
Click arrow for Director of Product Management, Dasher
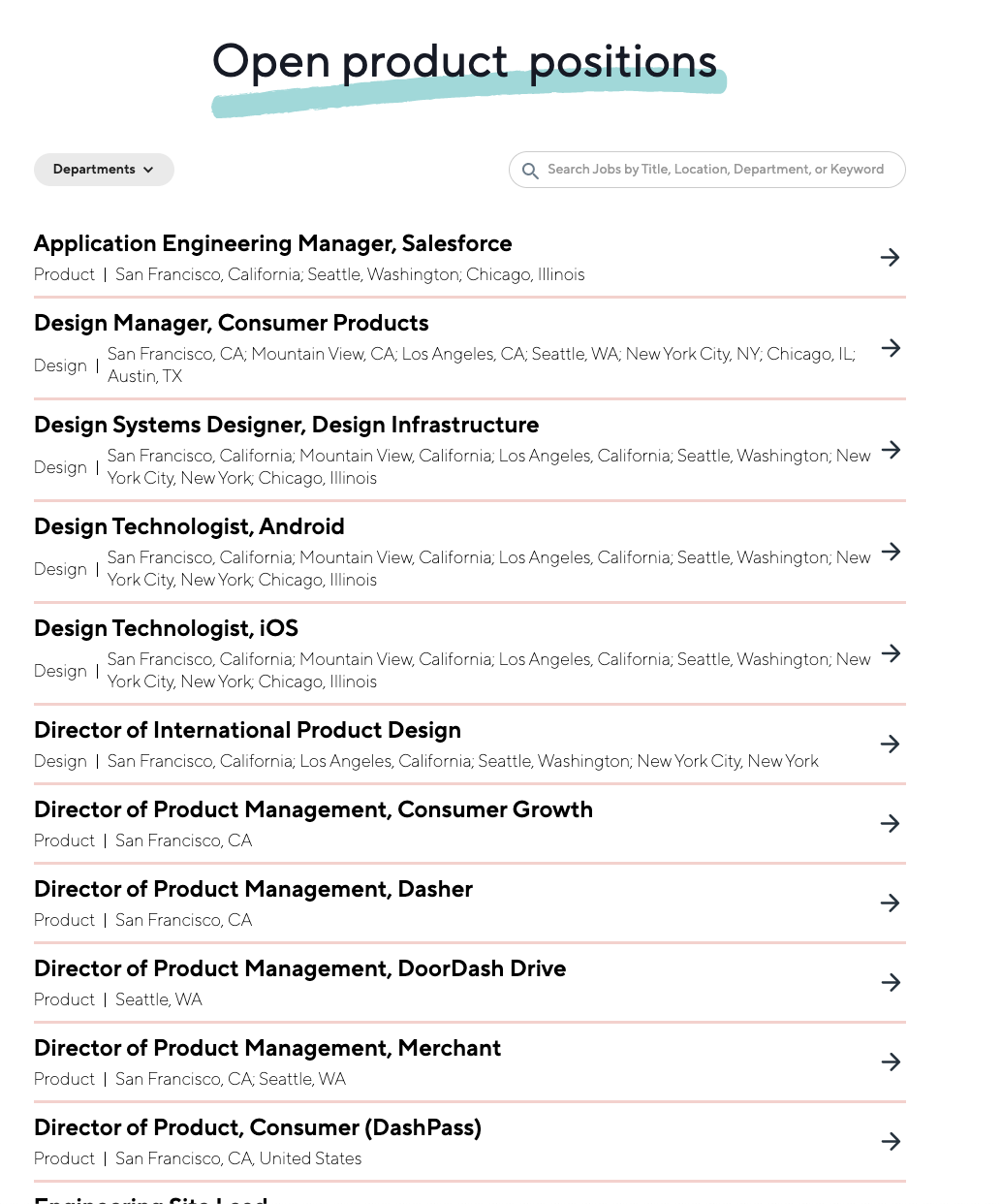click(890, 903)
